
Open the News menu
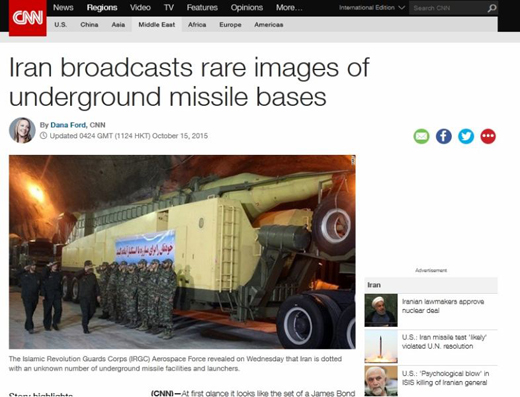click(x=63, y=8)
